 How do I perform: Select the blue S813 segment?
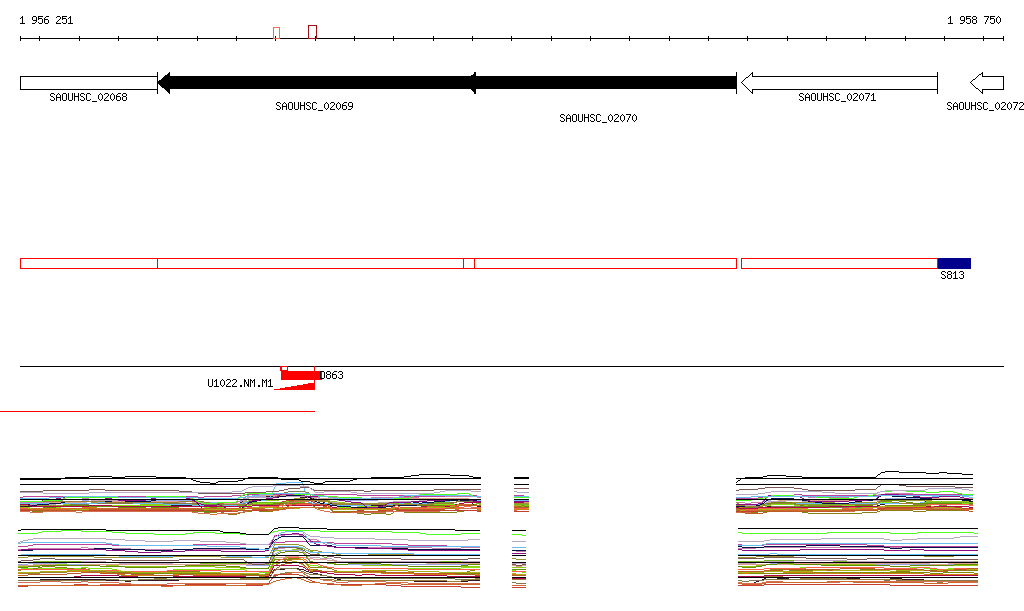coord(954,263)
